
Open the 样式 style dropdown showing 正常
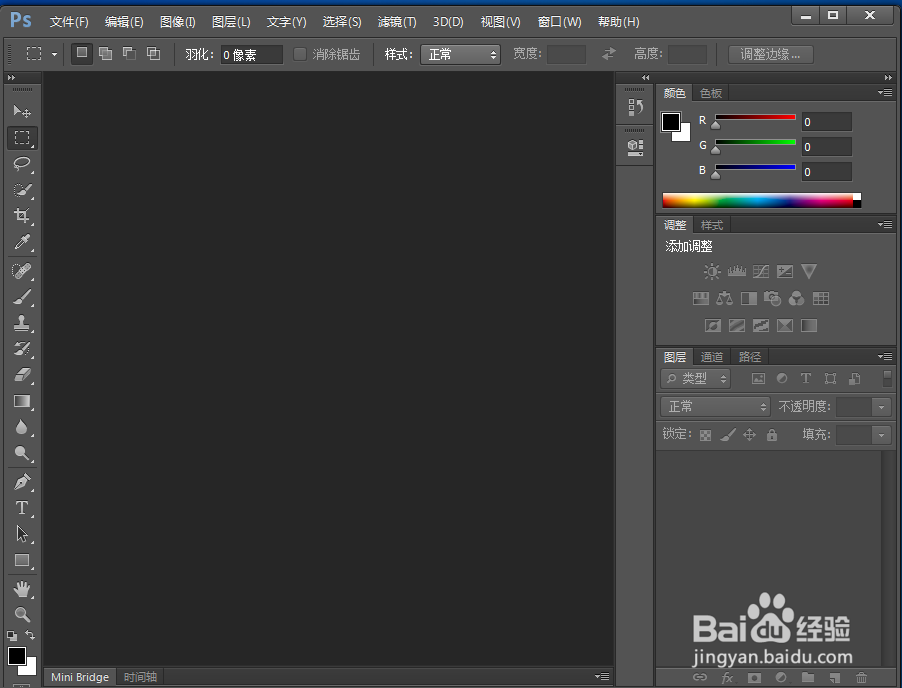point(460,54)
